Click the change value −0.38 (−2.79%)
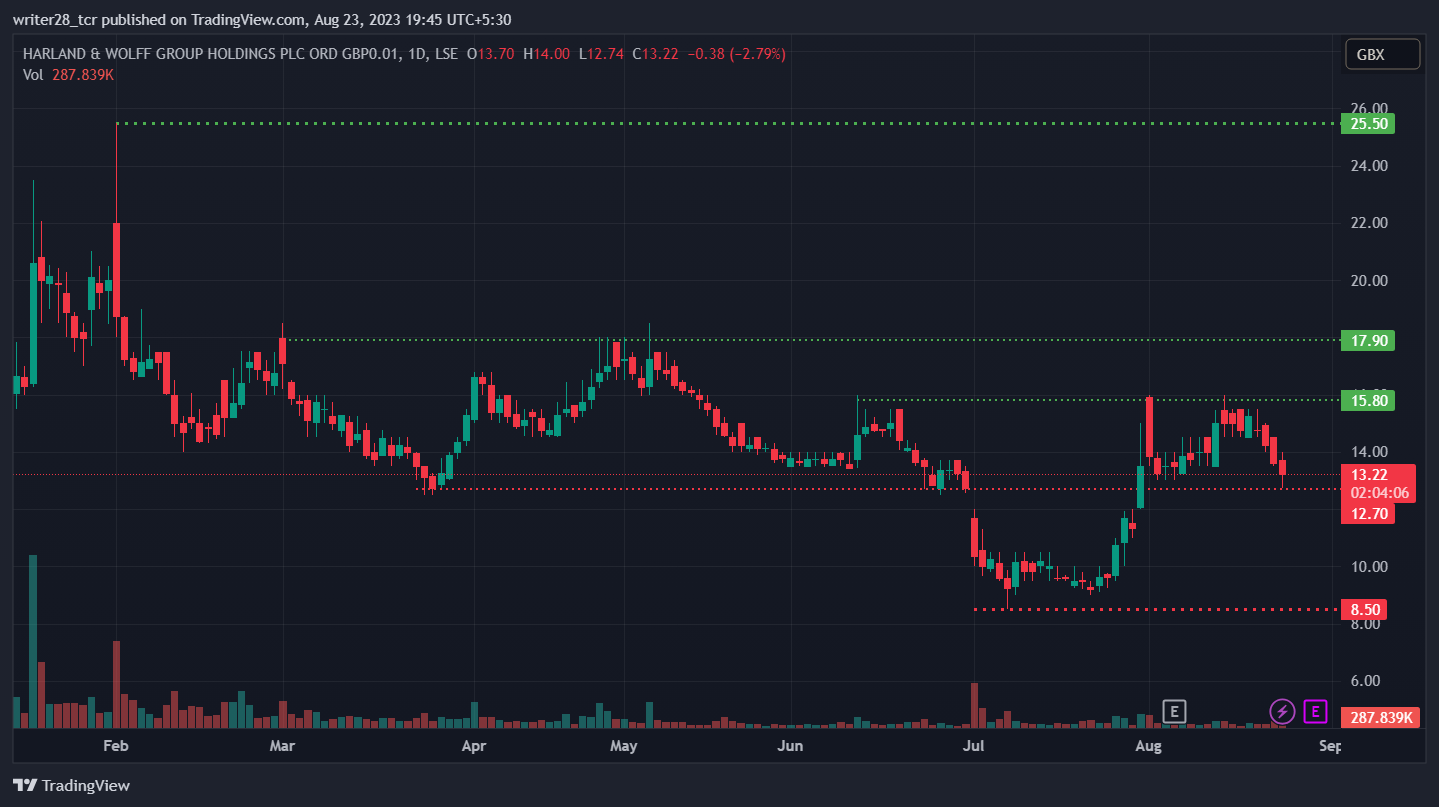The width and height of the screenshot is (1439, 807). pos(736,54)
